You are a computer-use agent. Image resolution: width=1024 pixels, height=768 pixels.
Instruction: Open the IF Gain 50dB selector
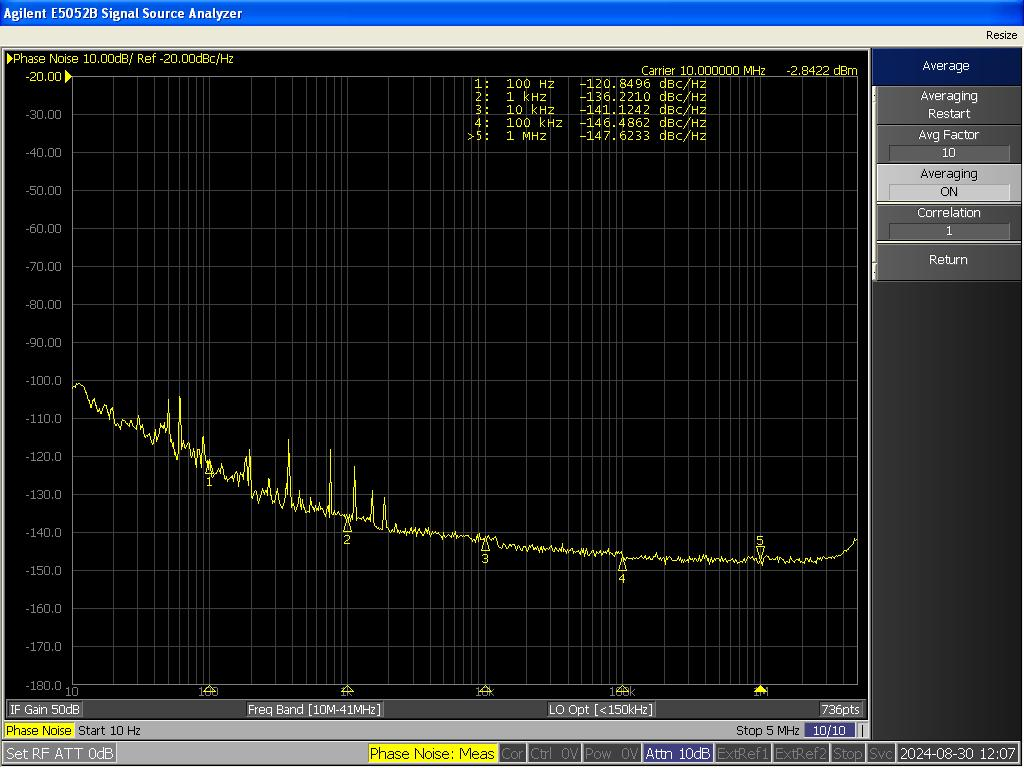pyautogui.click(x=45, y=709)
